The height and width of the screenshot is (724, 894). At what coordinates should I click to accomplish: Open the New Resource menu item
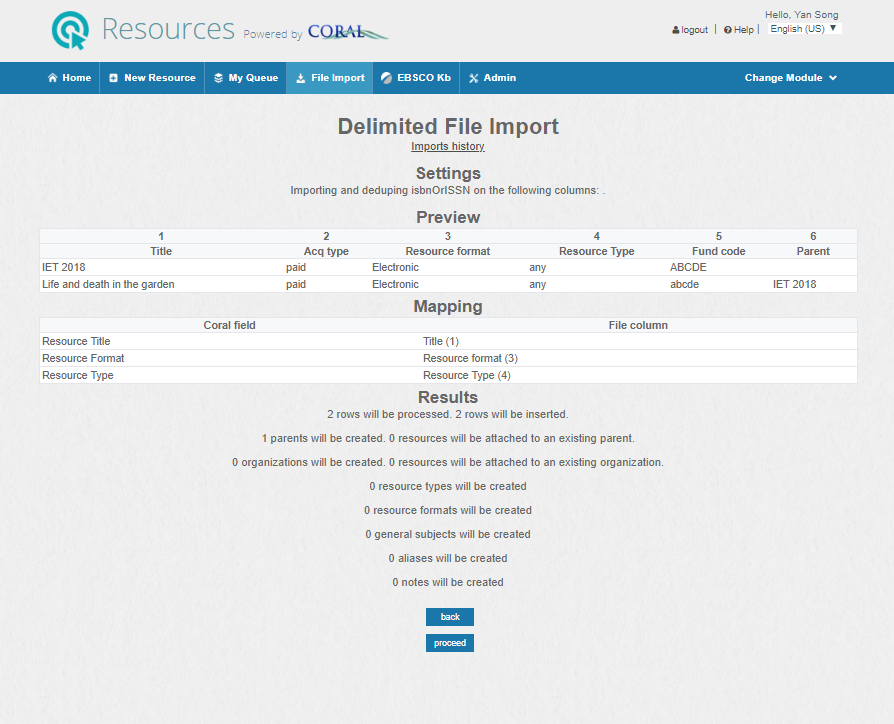pyautogui.click(x=152, y=78)
